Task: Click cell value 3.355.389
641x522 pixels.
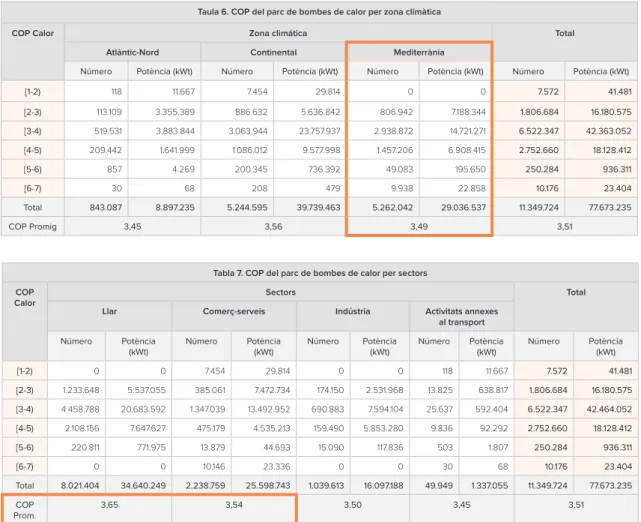Action: (x=175, y=112)
